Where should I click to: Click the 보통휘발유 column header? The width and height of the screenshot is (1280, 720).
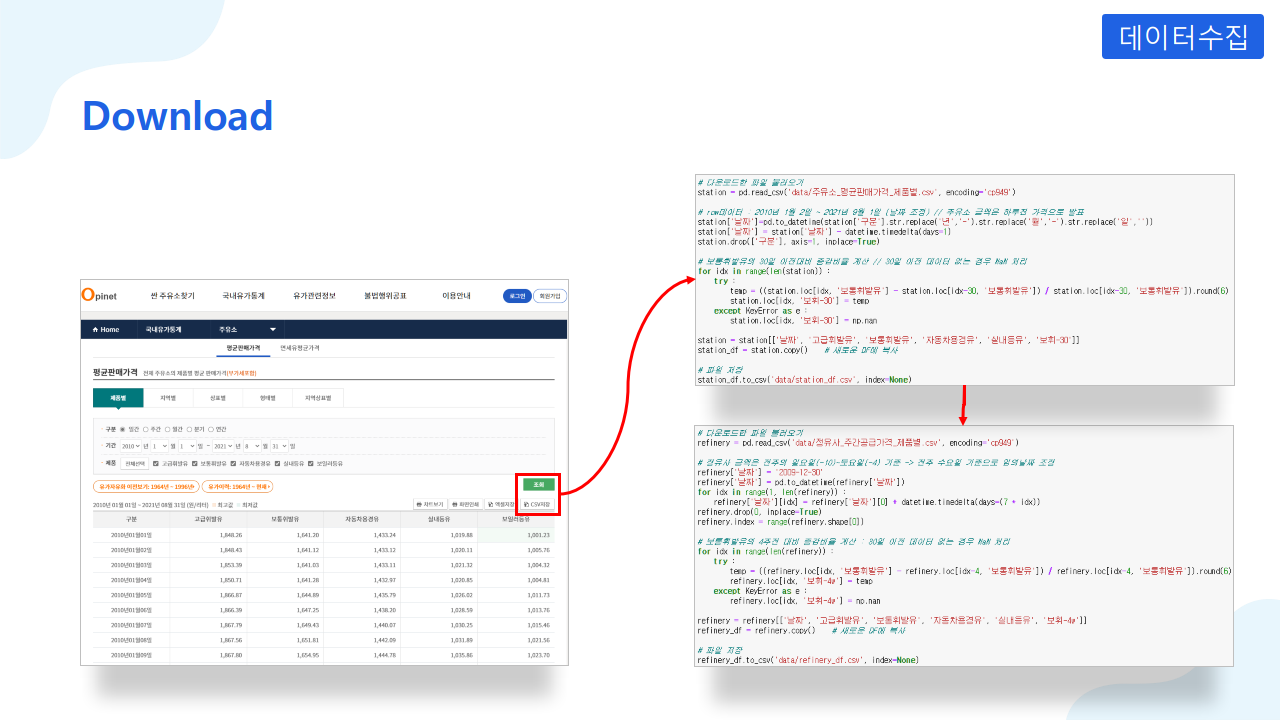tap(285, 519)
